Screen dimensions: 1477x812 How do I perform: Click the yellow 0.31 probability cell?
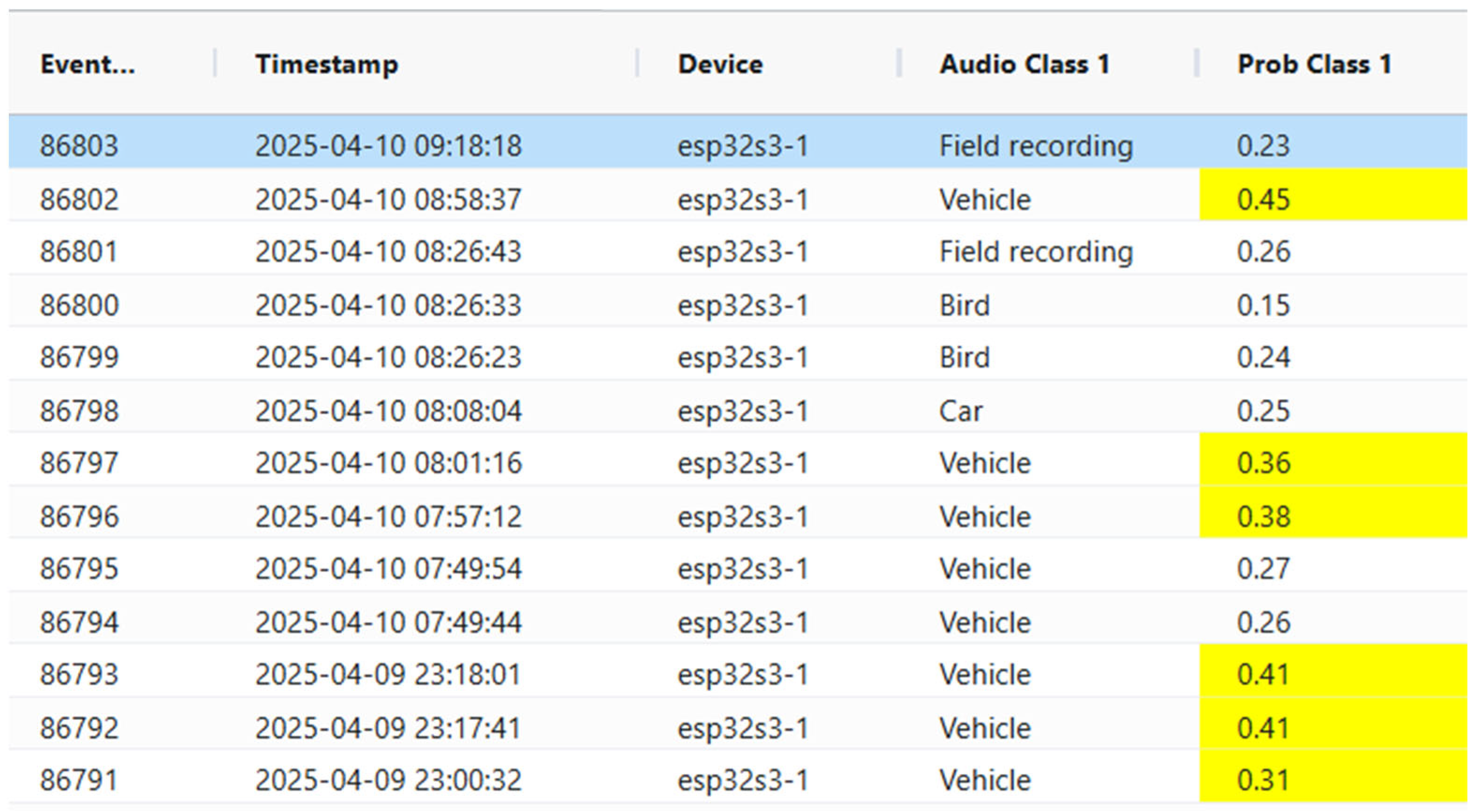[x=1264, y=780]
